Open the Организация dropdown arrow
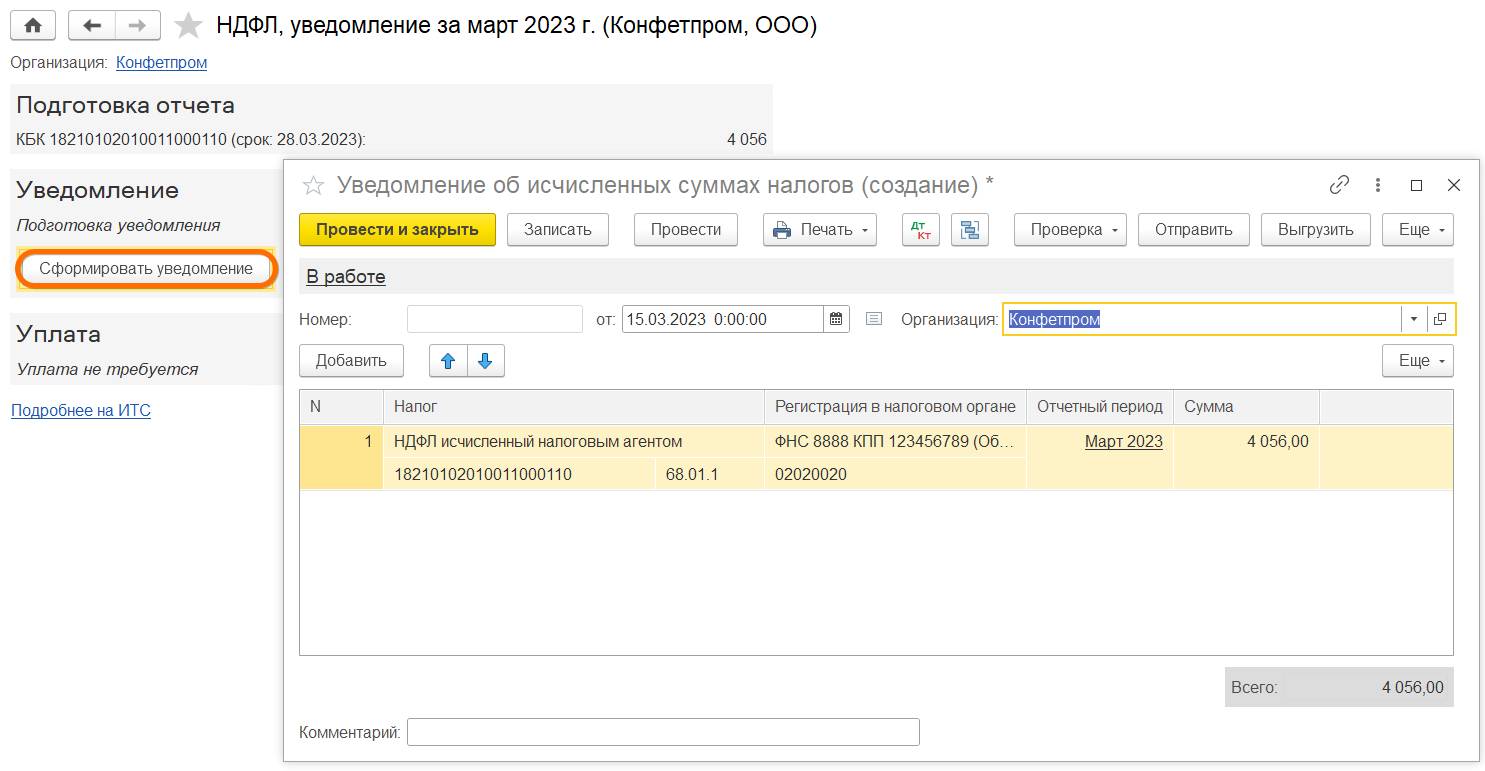The height and width of the screenshot is (771, 1485). click(1413, 319)
